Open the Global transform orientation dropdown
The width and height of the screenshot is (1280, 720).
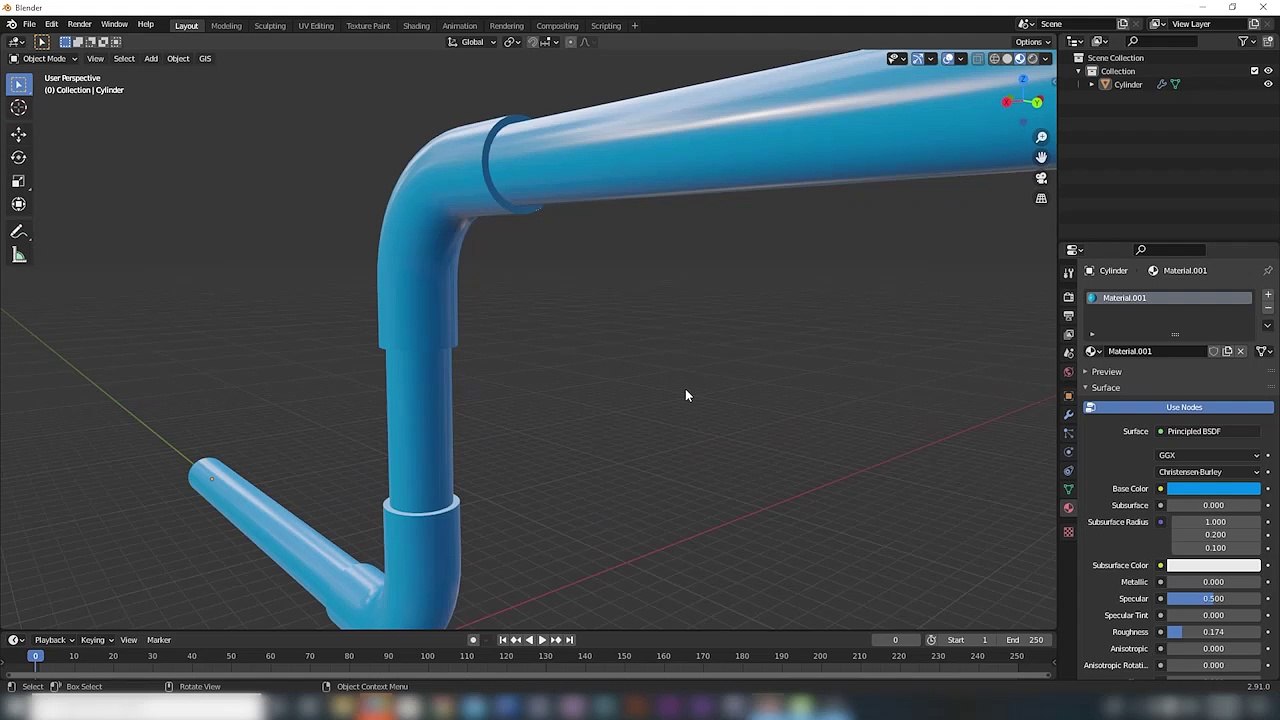(x=472, y=42)
